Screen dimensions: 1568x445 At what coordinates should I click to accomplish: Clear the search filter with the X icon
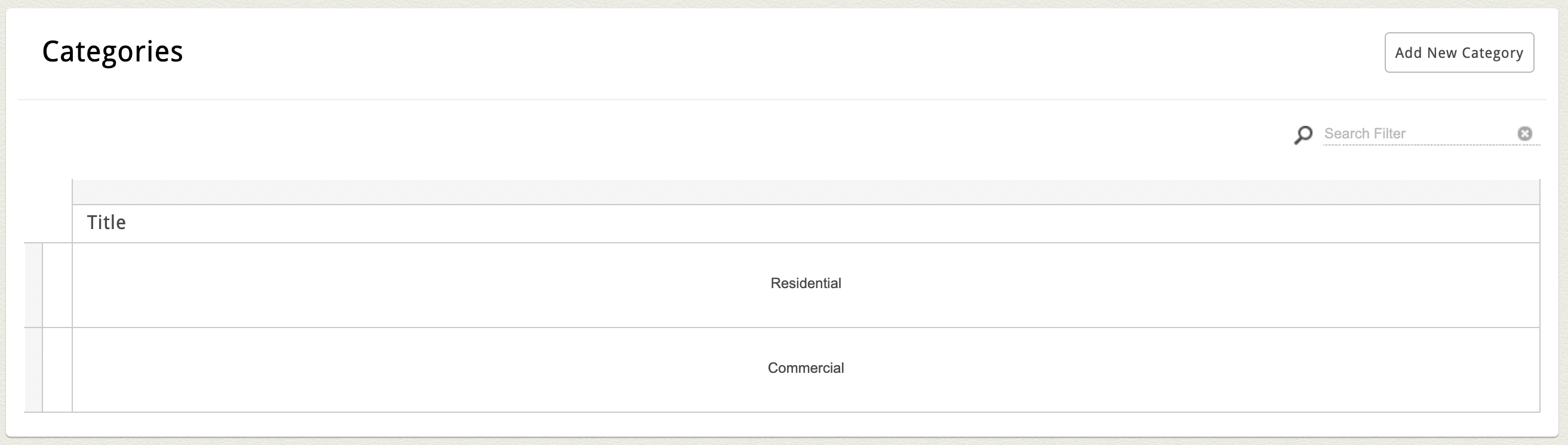[x=1524, y=134]
